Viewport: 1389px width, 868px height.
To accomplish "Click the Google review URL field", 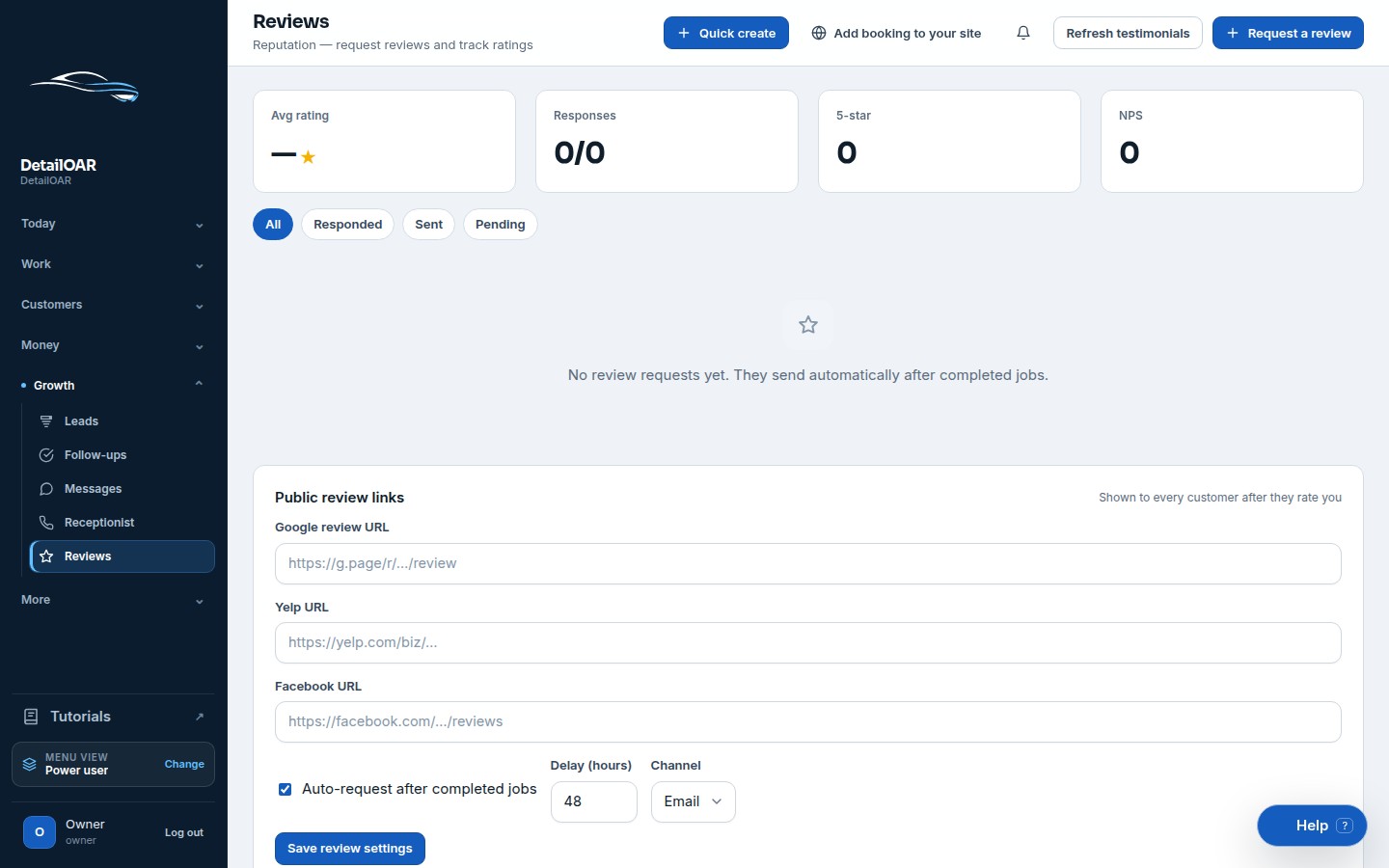I will [808, 563].
